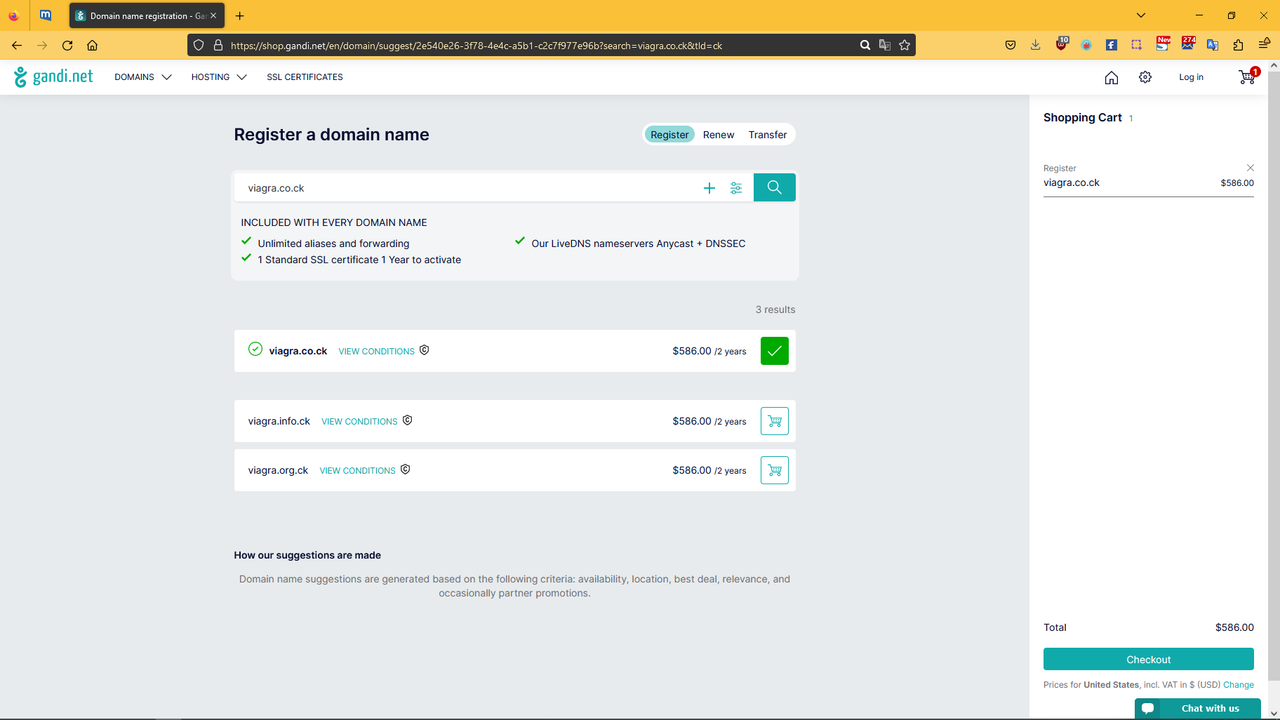Click the translator extension icon in toolbar
Image resolution: width=1280 pixels, height=720 pixels.
click(1213, 45)
